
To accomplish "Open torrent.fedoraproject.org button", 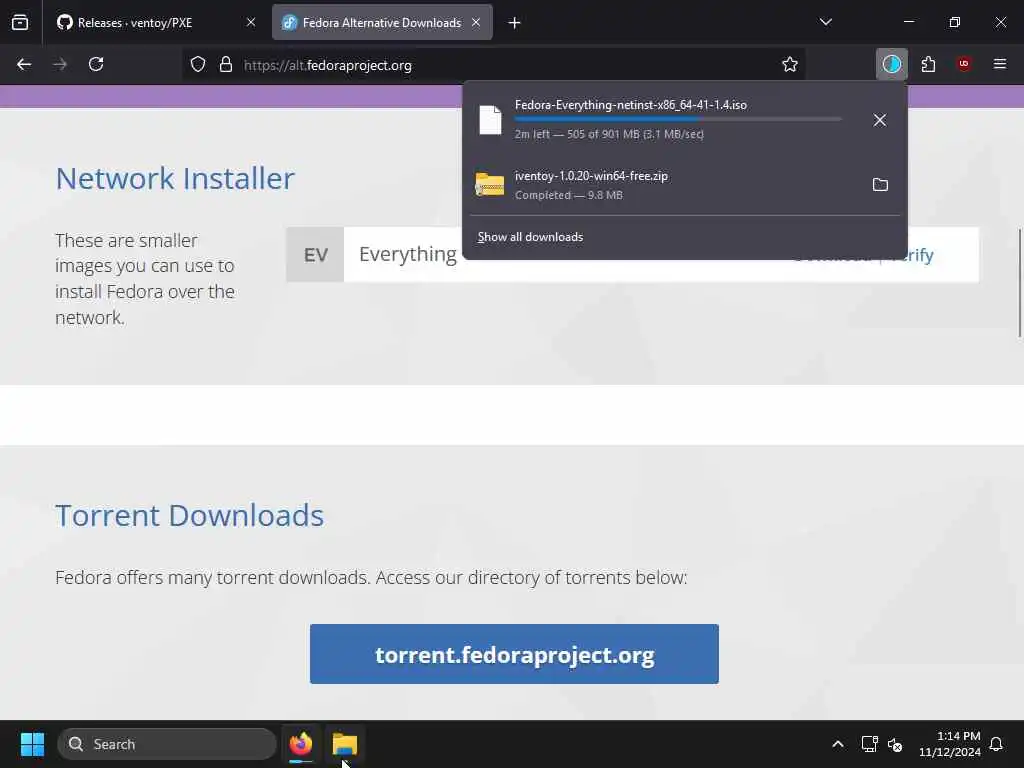I will [515, 654].
